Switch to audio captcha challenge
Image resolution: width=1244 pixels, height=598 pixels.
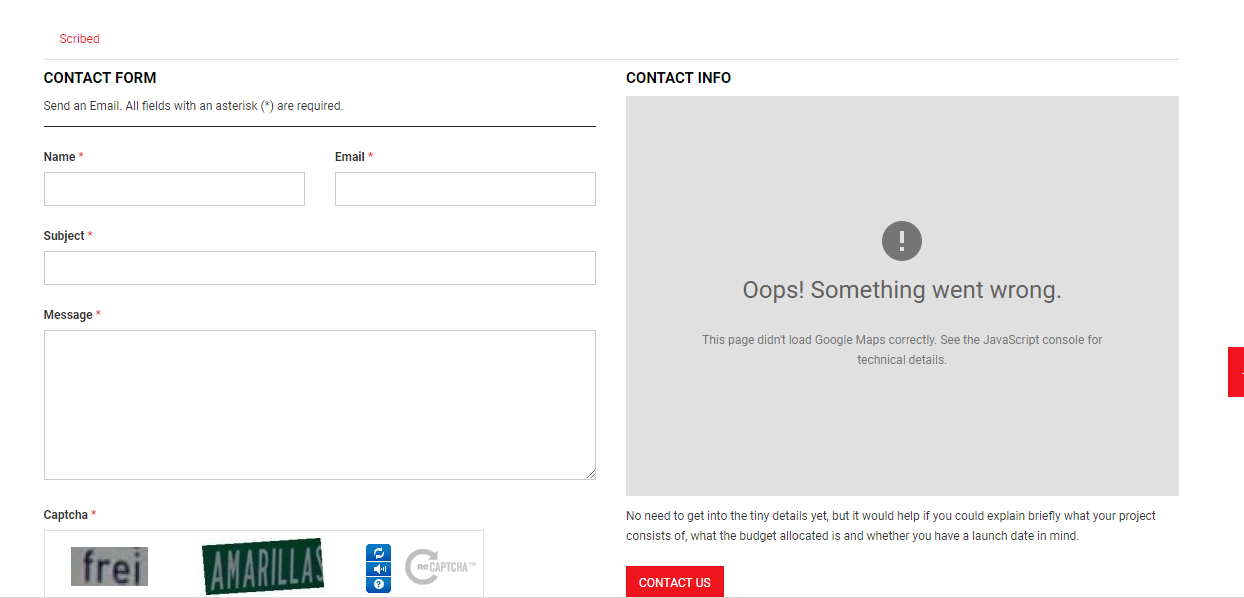point(378,569)
